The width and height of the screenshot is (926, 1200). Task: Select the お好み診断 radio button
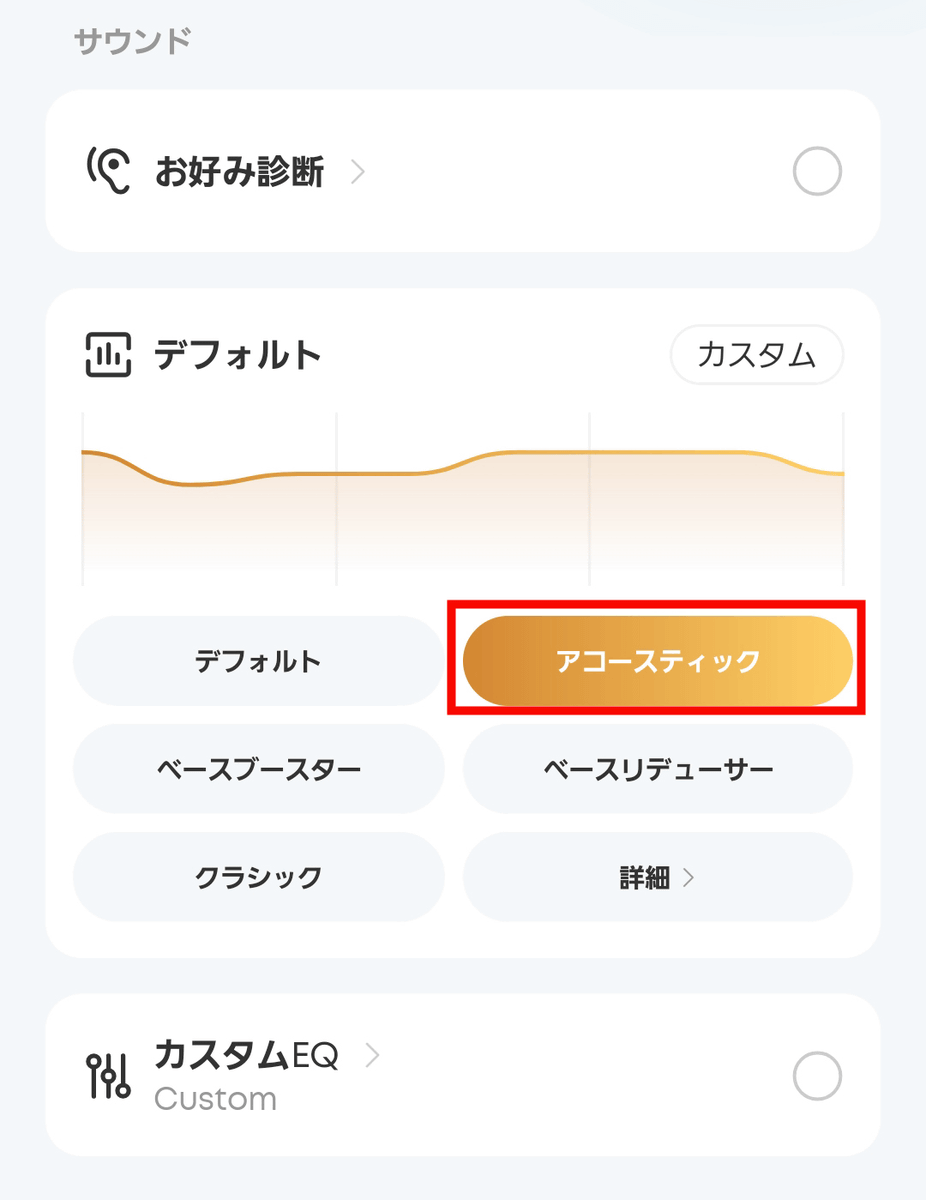click(x=817, y=172)
